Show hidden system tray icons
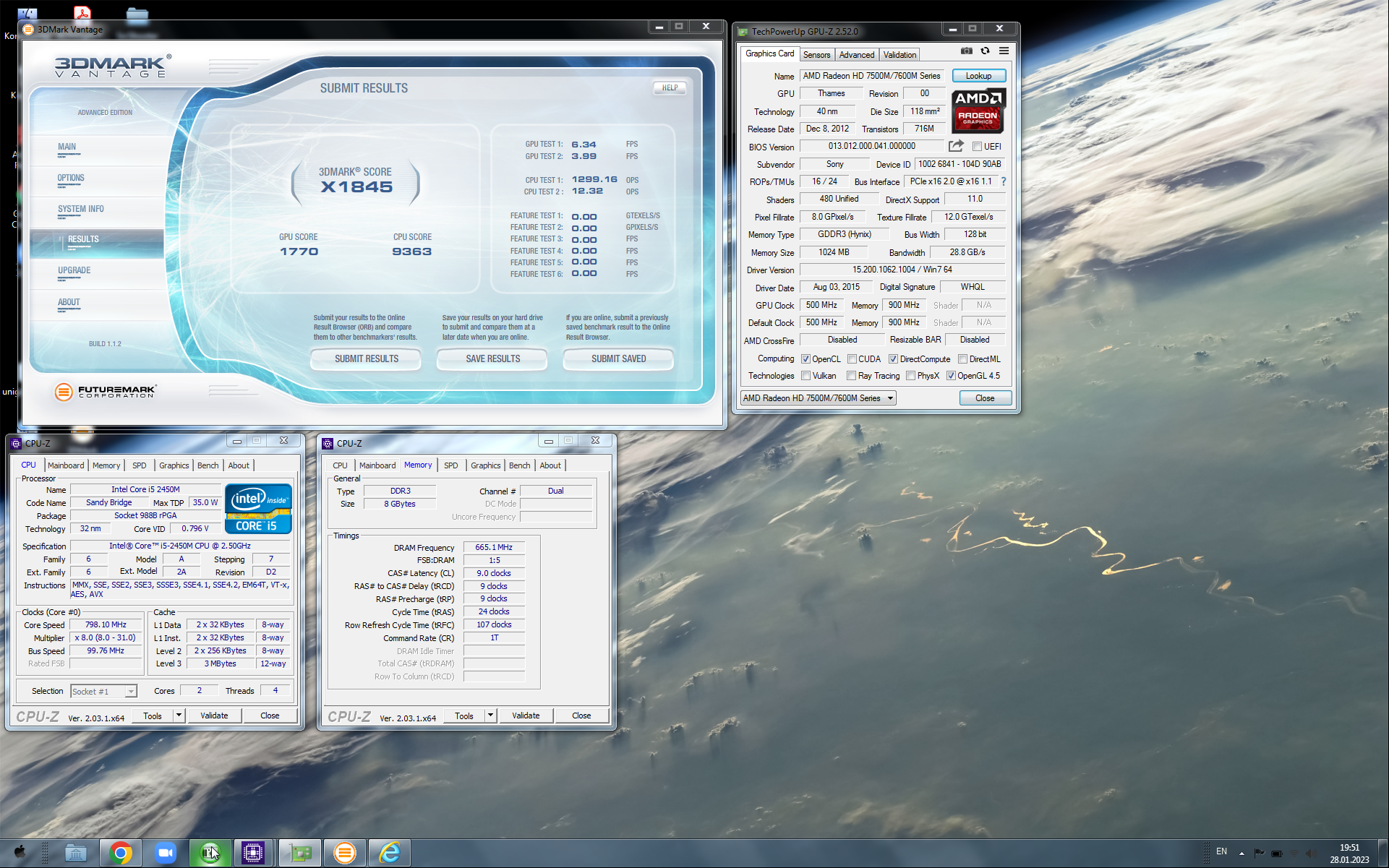Screen dimensions: 1389x868 pyautogui.click(x=1241, y=853)
